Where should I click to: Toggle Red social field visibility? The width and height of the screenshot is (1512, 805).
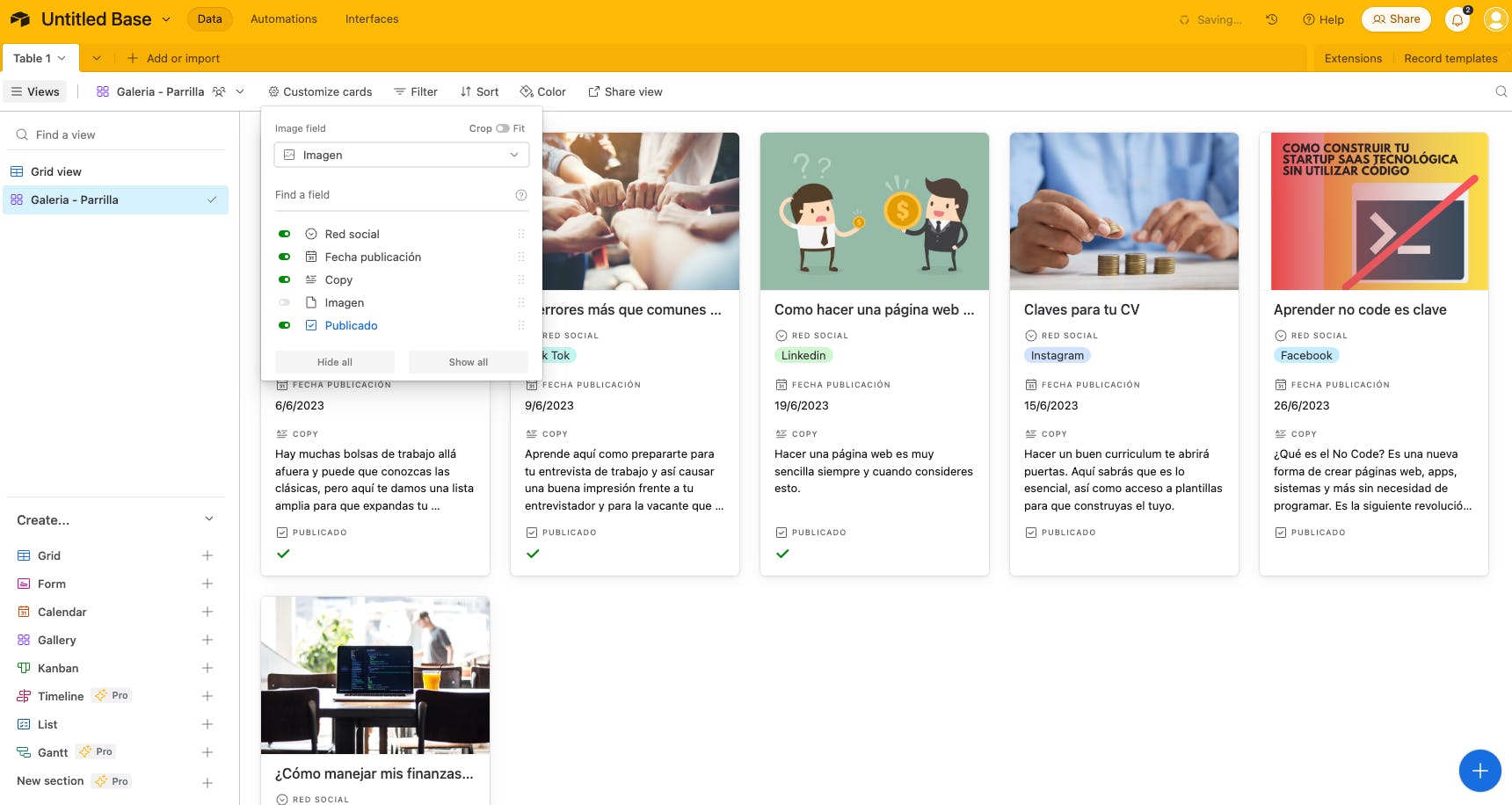pos(284,234)
